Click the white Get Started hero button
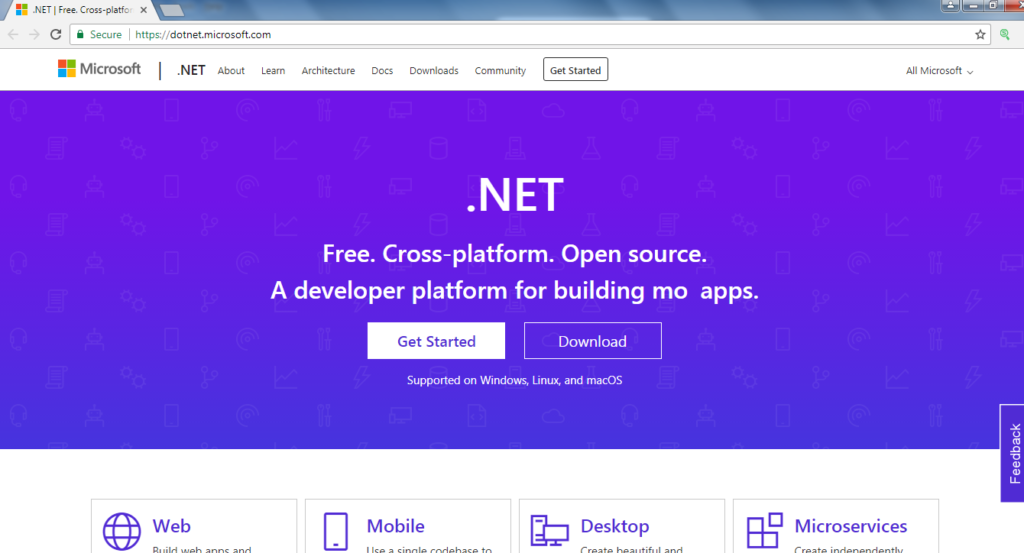1024x553 pixels. click(x=436, y=341)
